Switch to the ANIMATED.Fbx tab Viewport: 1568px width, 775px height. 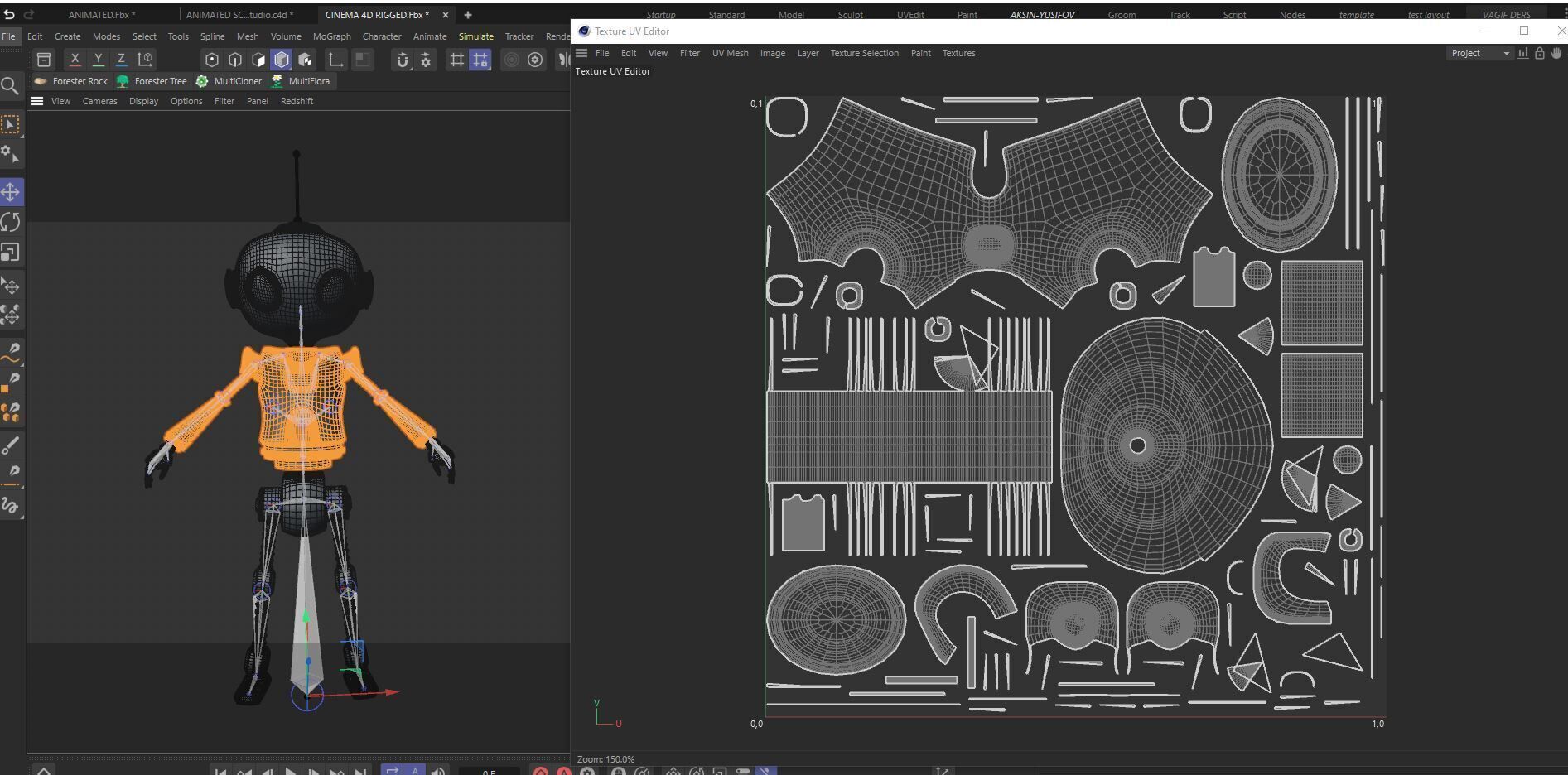click(x=102, y=15)
